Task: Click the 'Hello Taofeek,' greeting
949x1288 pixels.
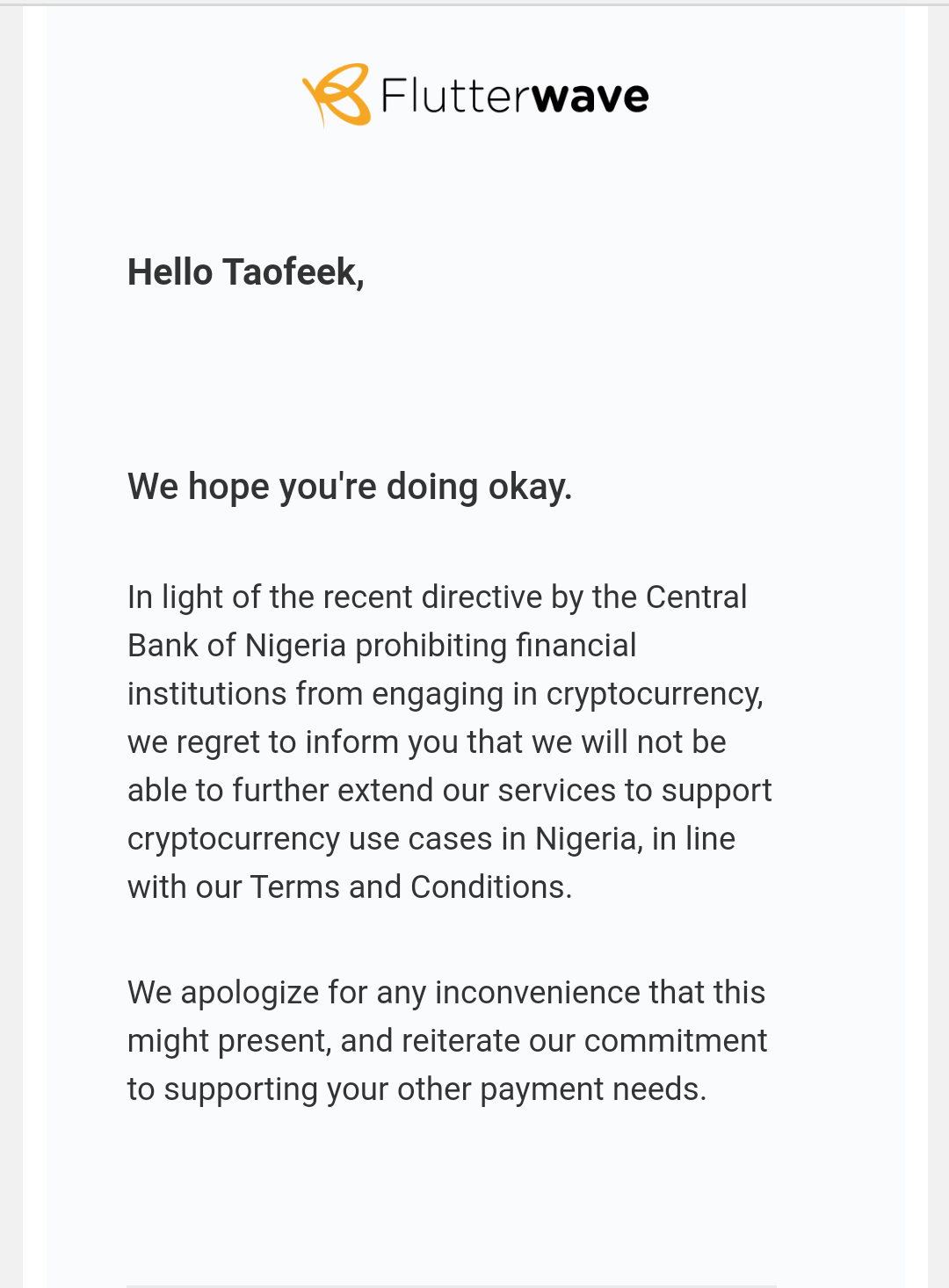Action: coord(246,272)
